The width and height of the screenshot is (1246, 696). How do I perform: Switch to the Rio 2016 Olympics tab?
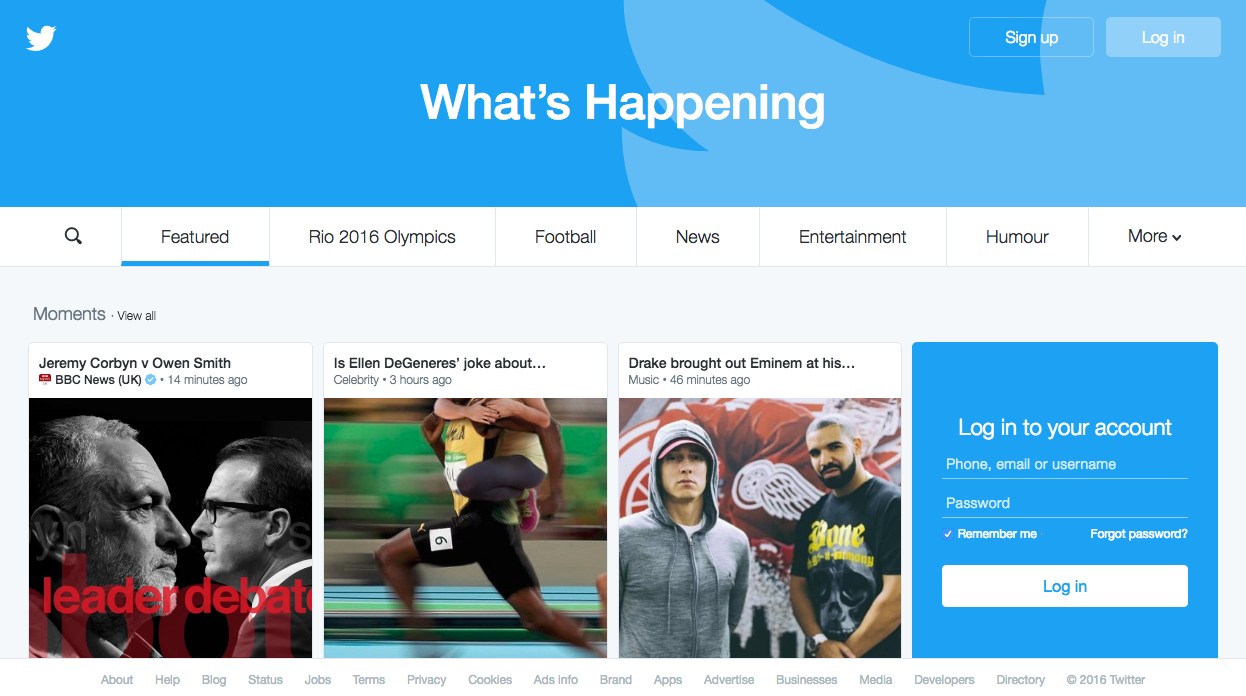coord(382,237)
